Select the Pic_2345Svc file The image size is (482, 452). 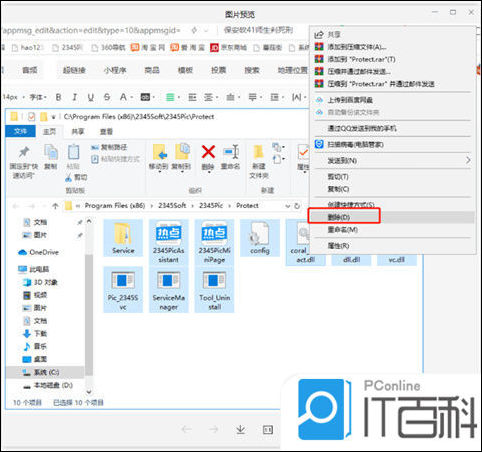(x=123, y=290)
